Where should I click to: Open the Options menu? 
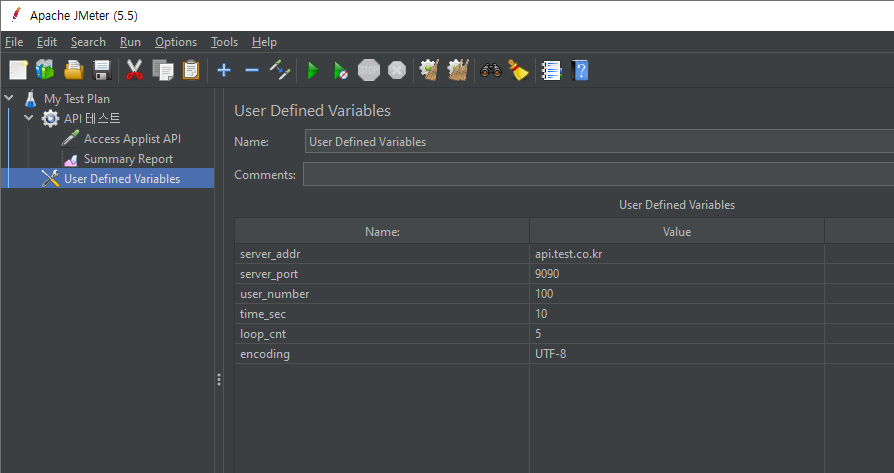(x=176, y=42)
